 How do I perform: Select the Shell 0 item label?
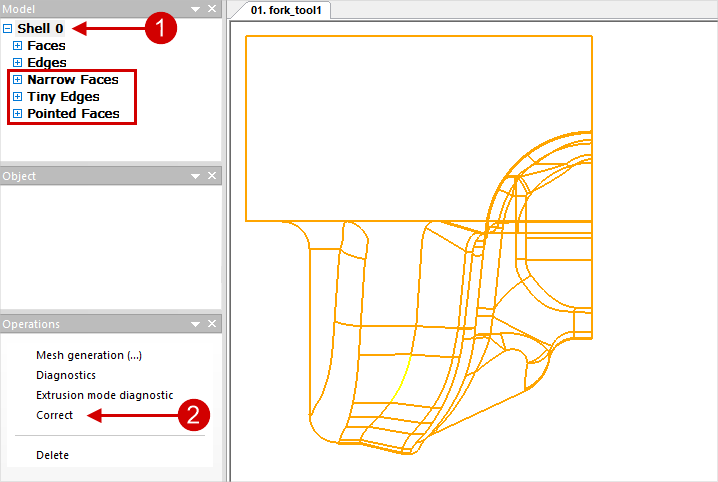tap(40, 29)
